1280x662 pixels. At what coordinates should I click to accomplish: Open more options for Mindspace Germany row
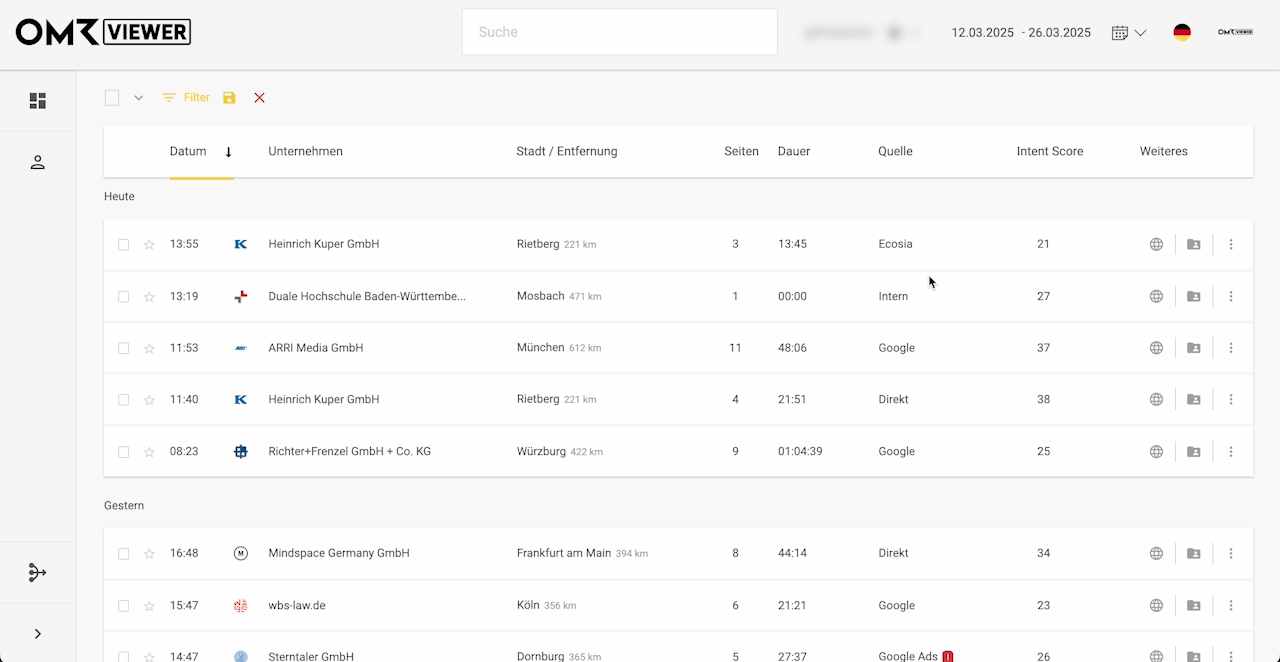pyautogui.click(x=1231, y=554)
